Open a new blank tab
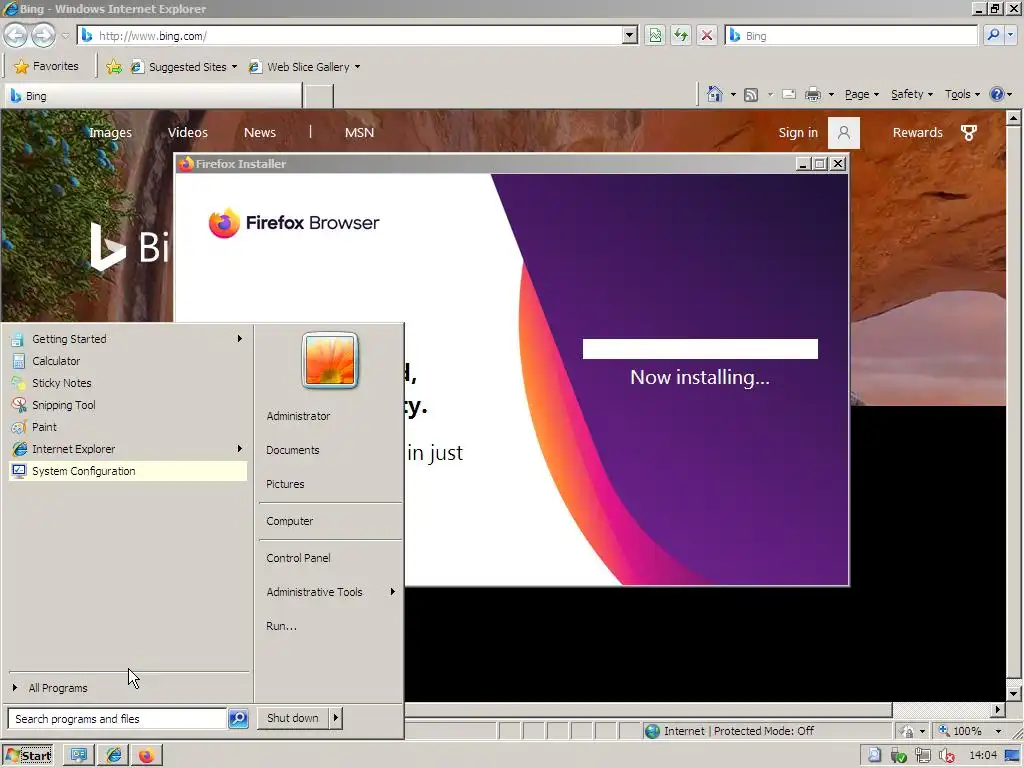The height and width of the screenshot is (768, 1024). 319,96
